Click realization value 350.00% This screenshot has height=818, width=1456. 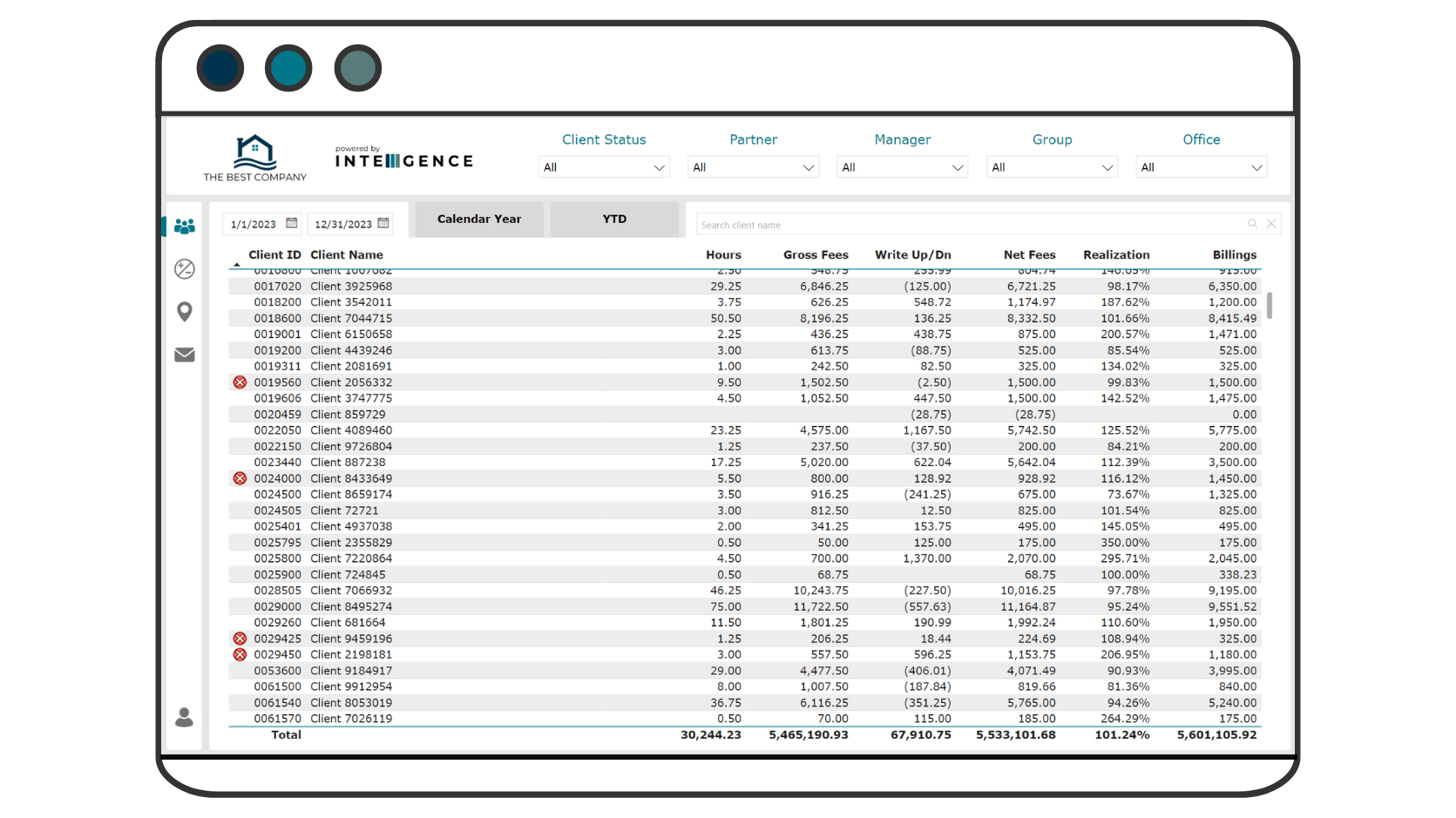point(1125,543)
